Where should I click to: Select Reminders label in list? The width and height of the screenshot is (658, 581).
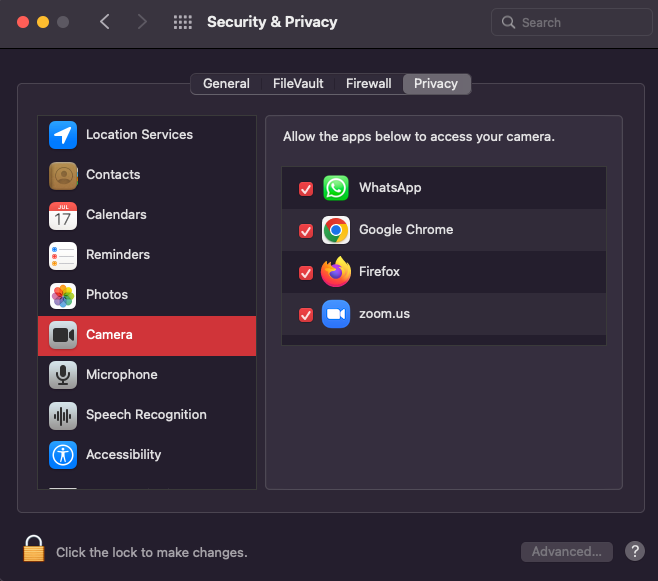118,255
